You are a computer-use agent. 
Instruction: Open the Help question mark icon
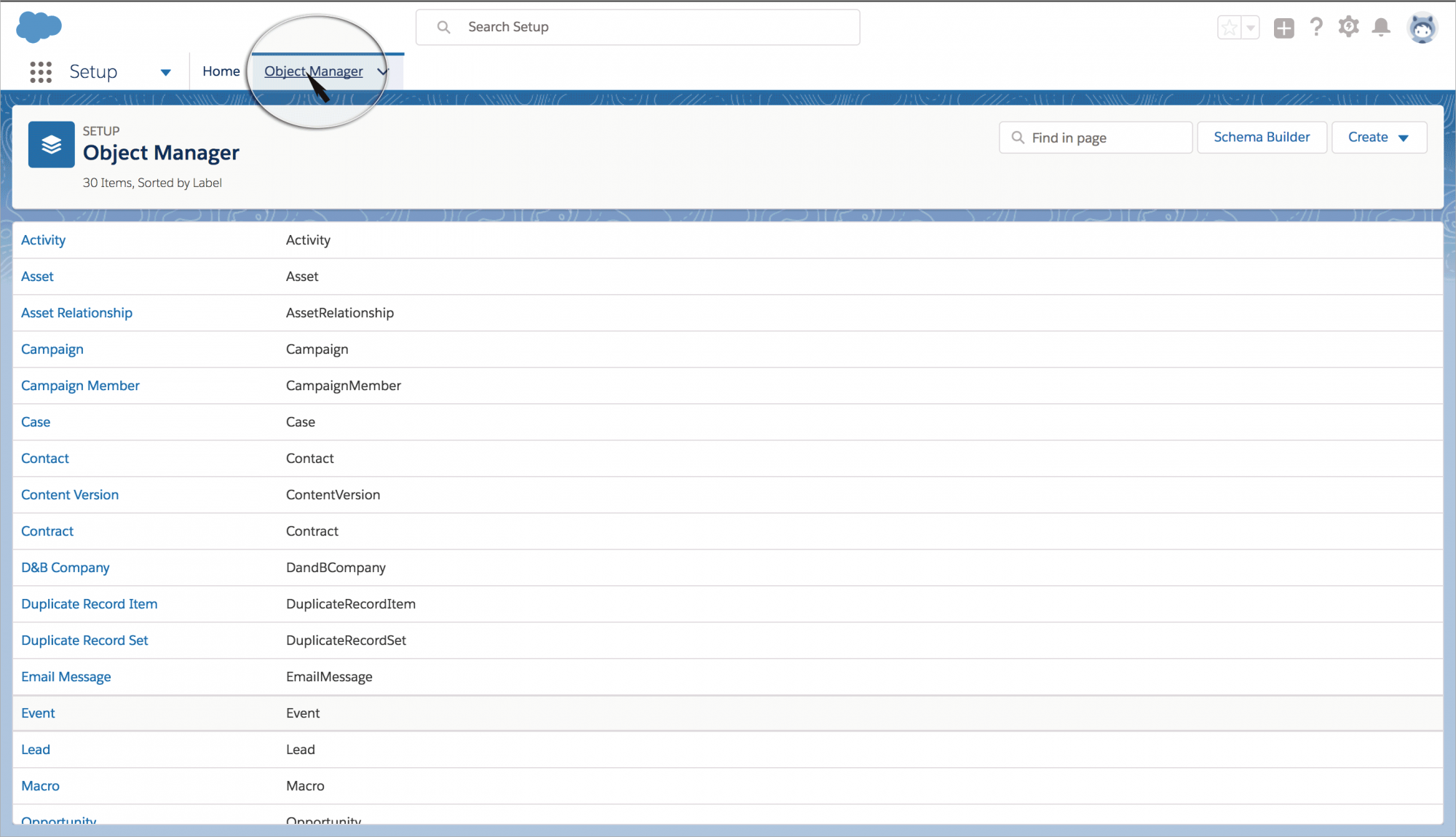click(x=1316, y=28)
